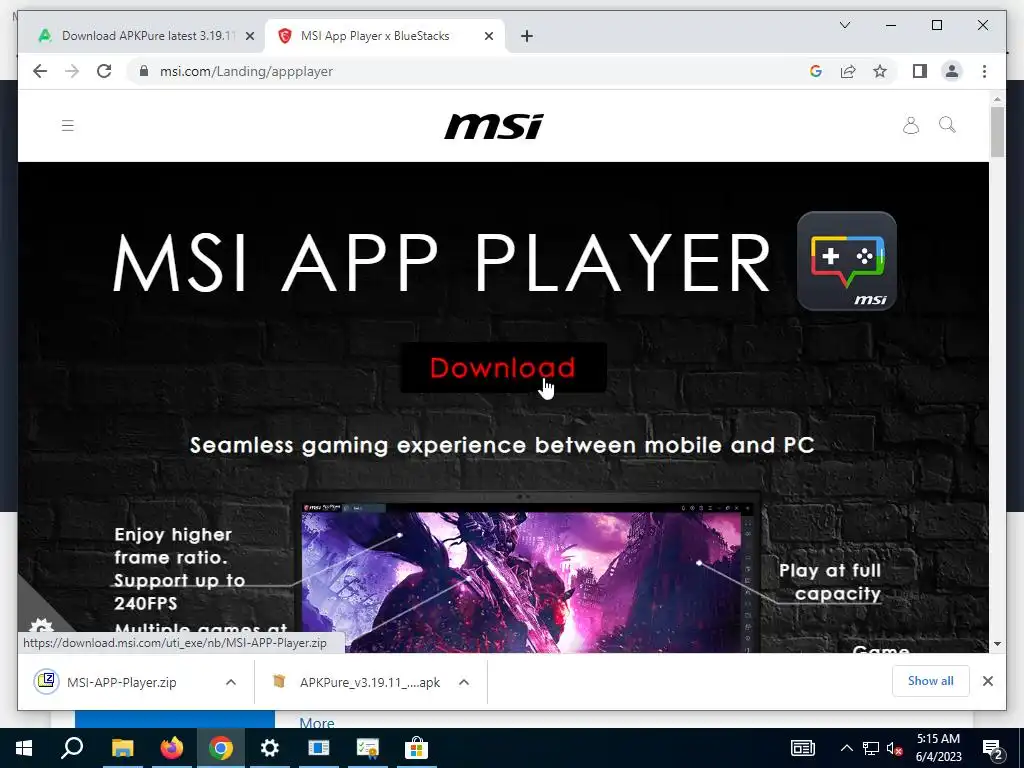The width and height of the screenshot is (1024, 768).
Task: Open the notification center icon
Action: click(993, 748)
